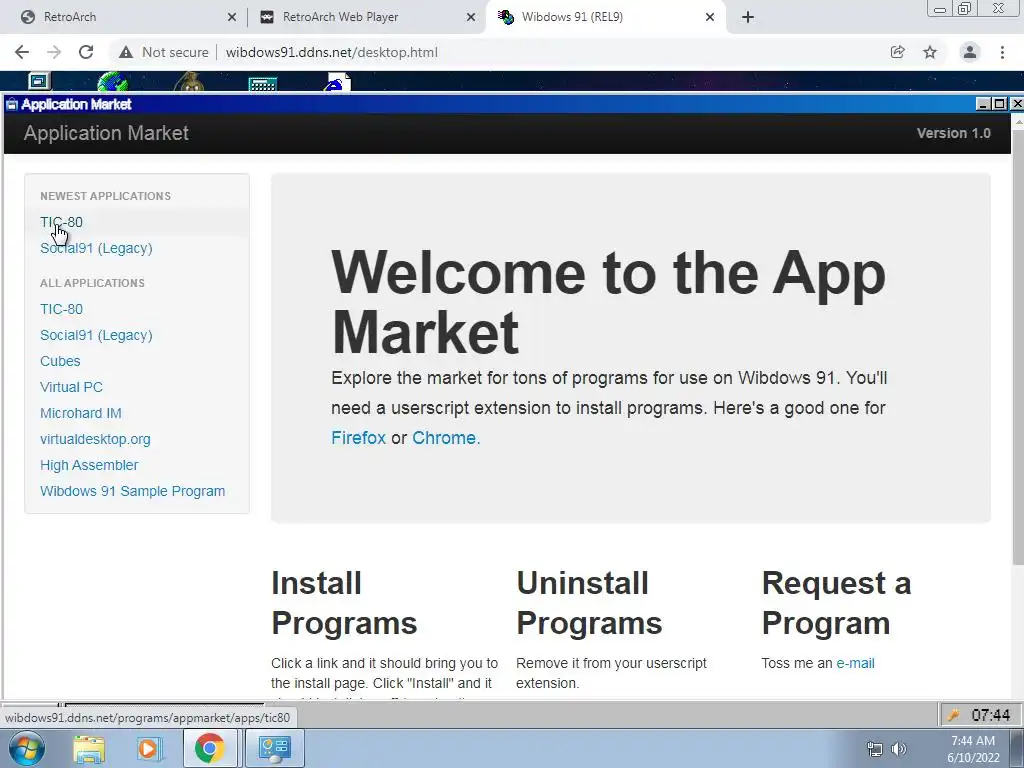Open the Virtual PC link
Image resolution: width=1024 pixels, height=768 pixels.
tap(71, 387)
